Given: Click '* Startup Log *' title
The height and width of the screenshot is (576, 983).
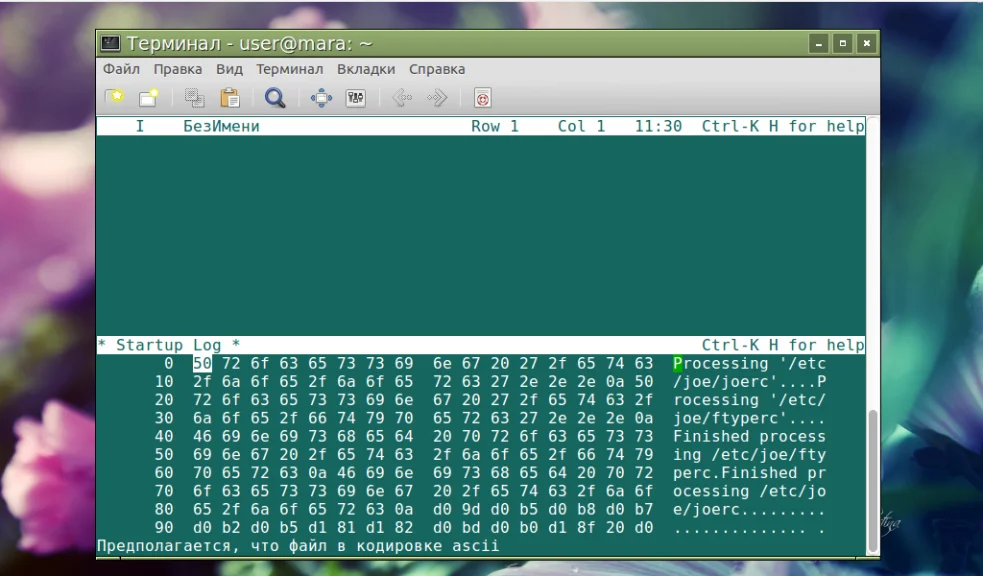Looking at the screenshot, I should click(x=169, y=345).
